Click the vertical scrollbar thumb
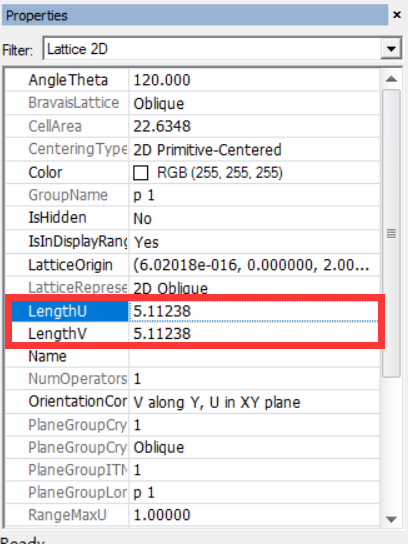 point(391,233)
